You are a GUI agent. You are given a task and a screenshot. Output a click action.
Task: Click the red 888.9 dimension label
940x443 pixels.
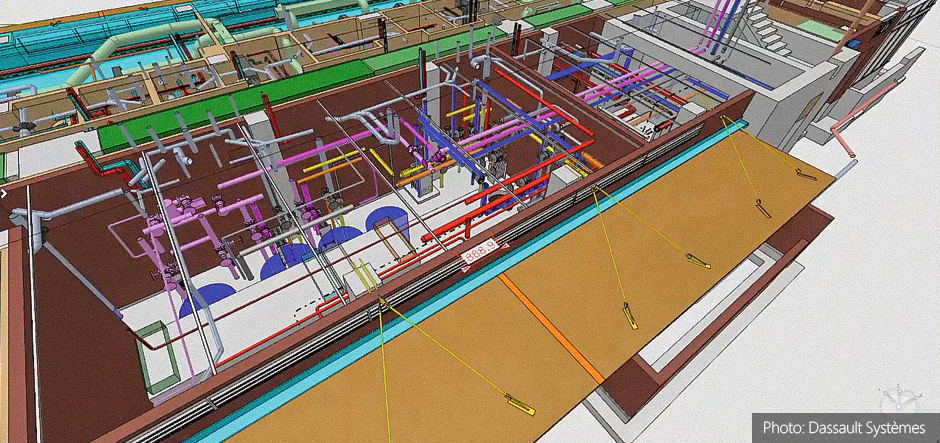click(x=481, y=256)
